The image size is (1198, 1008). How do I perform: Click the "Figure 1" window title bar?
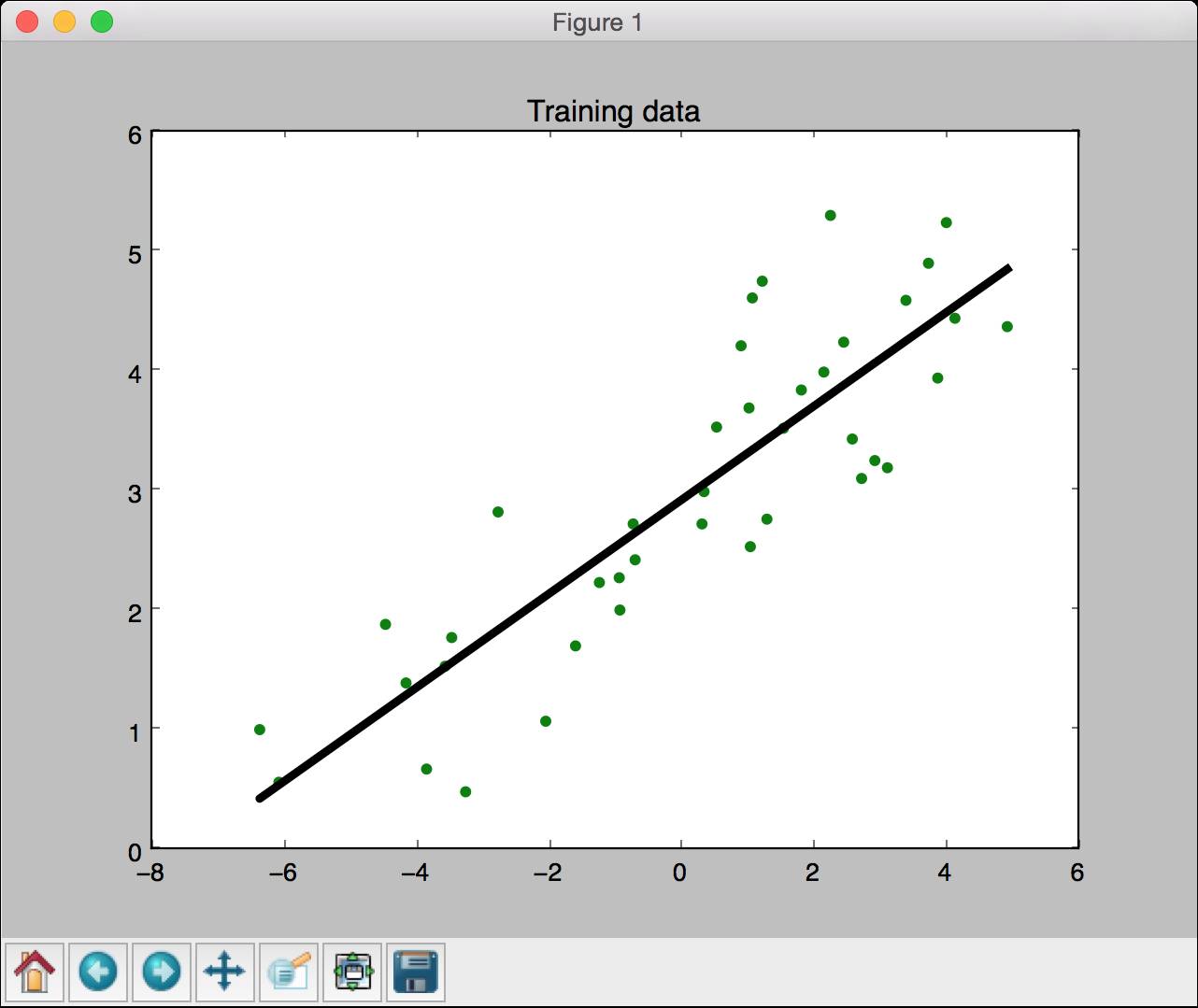point(598,21)
